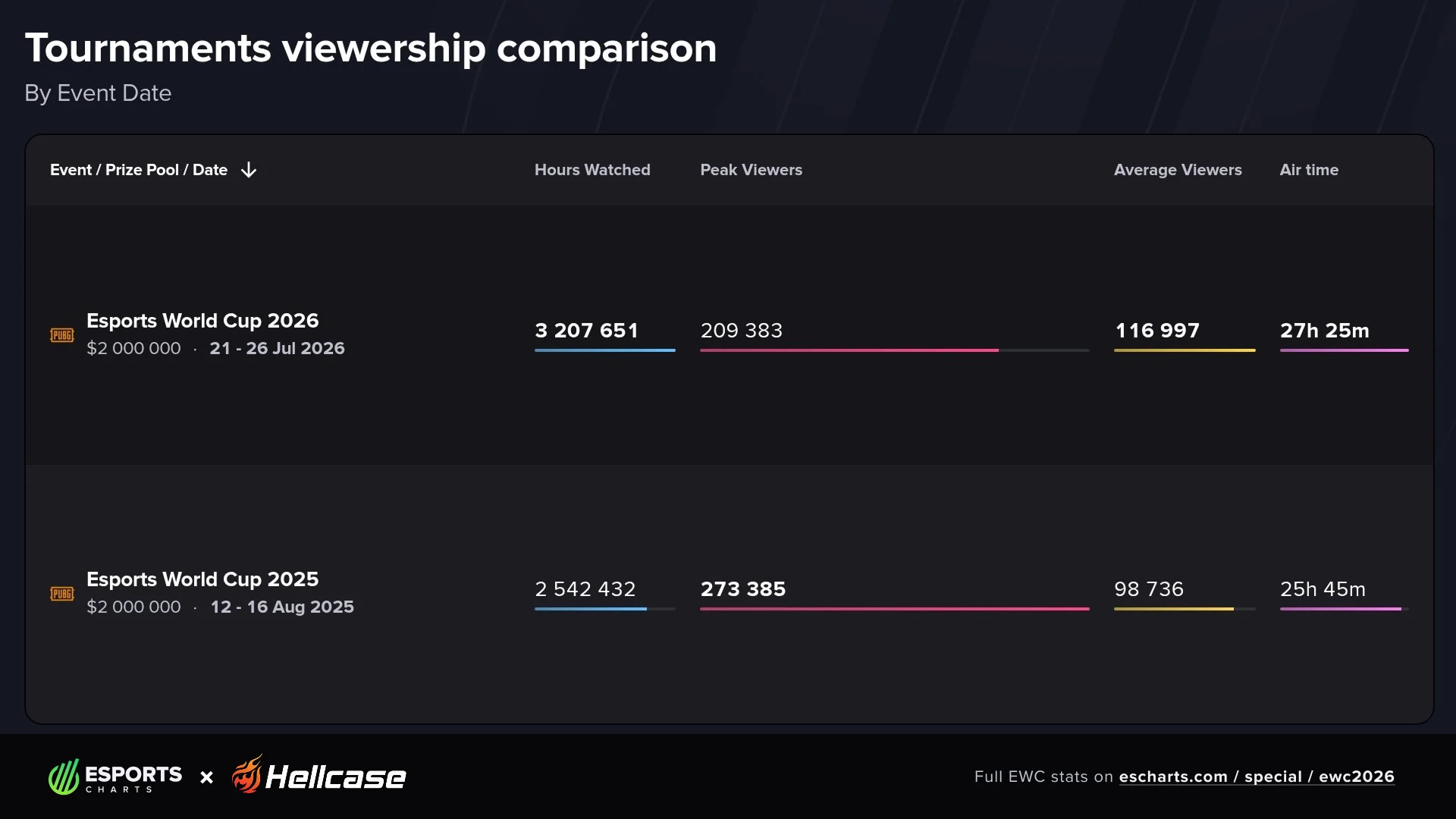Viewport: 1456px width, 819px height.
Task: Click the 273 385 peak viewers value
Action: pyautogui.click(x=743, y=589)
